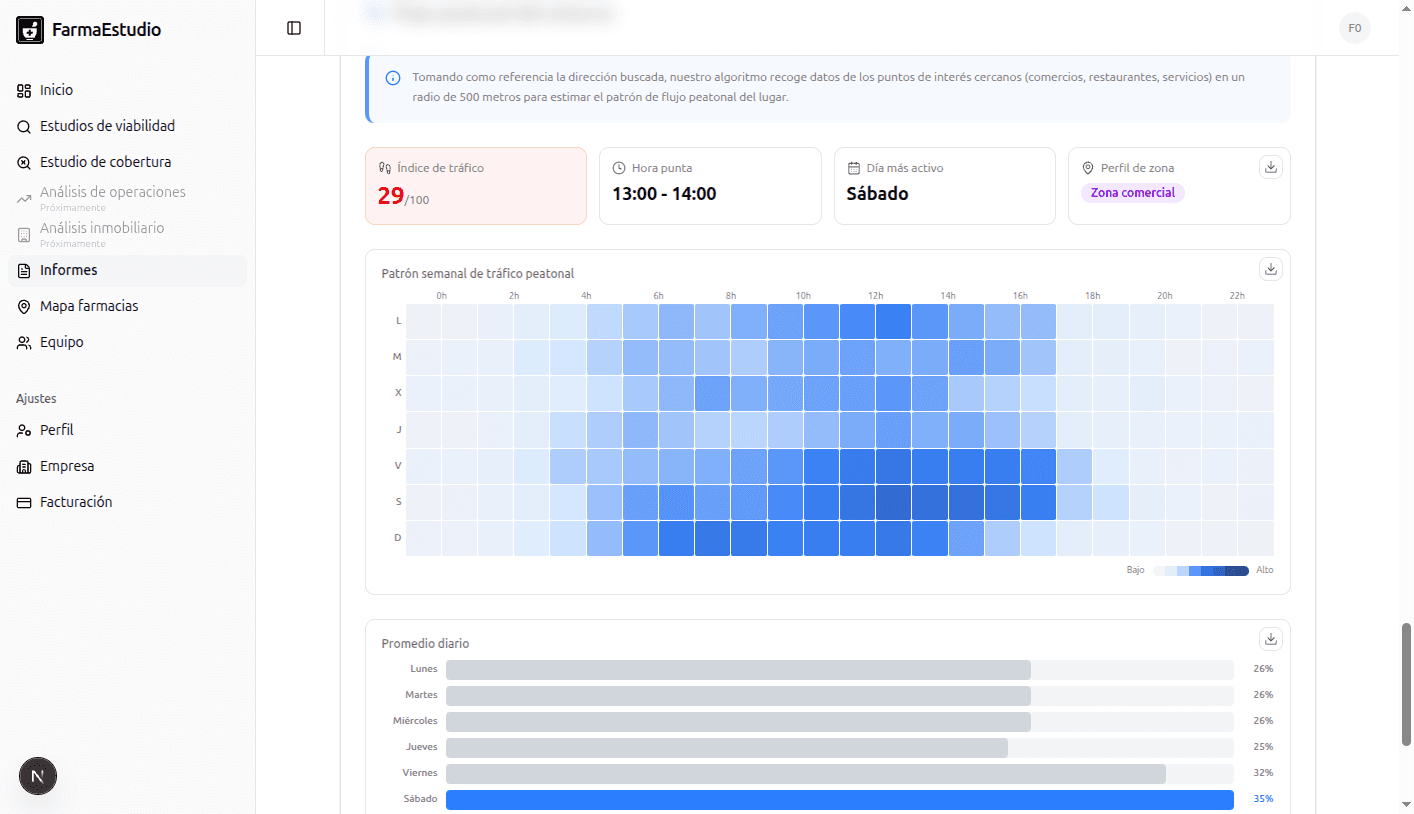Select Informes in the sidebar

tap(68, 271)
